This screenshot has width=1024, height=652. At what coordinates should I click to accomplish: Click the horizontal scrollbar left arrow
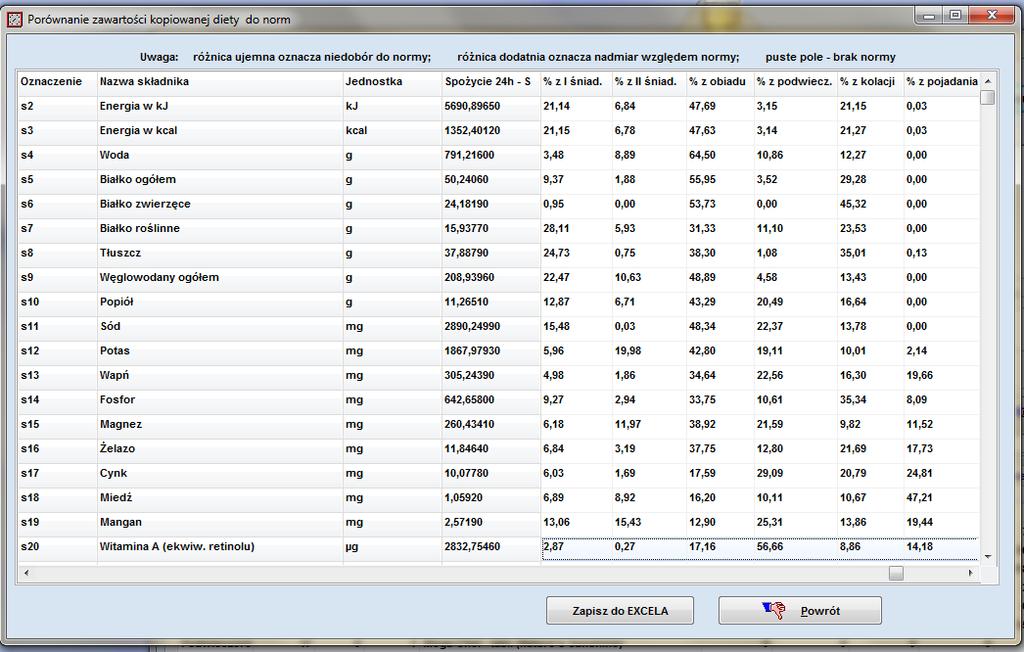tap(26, 573)
